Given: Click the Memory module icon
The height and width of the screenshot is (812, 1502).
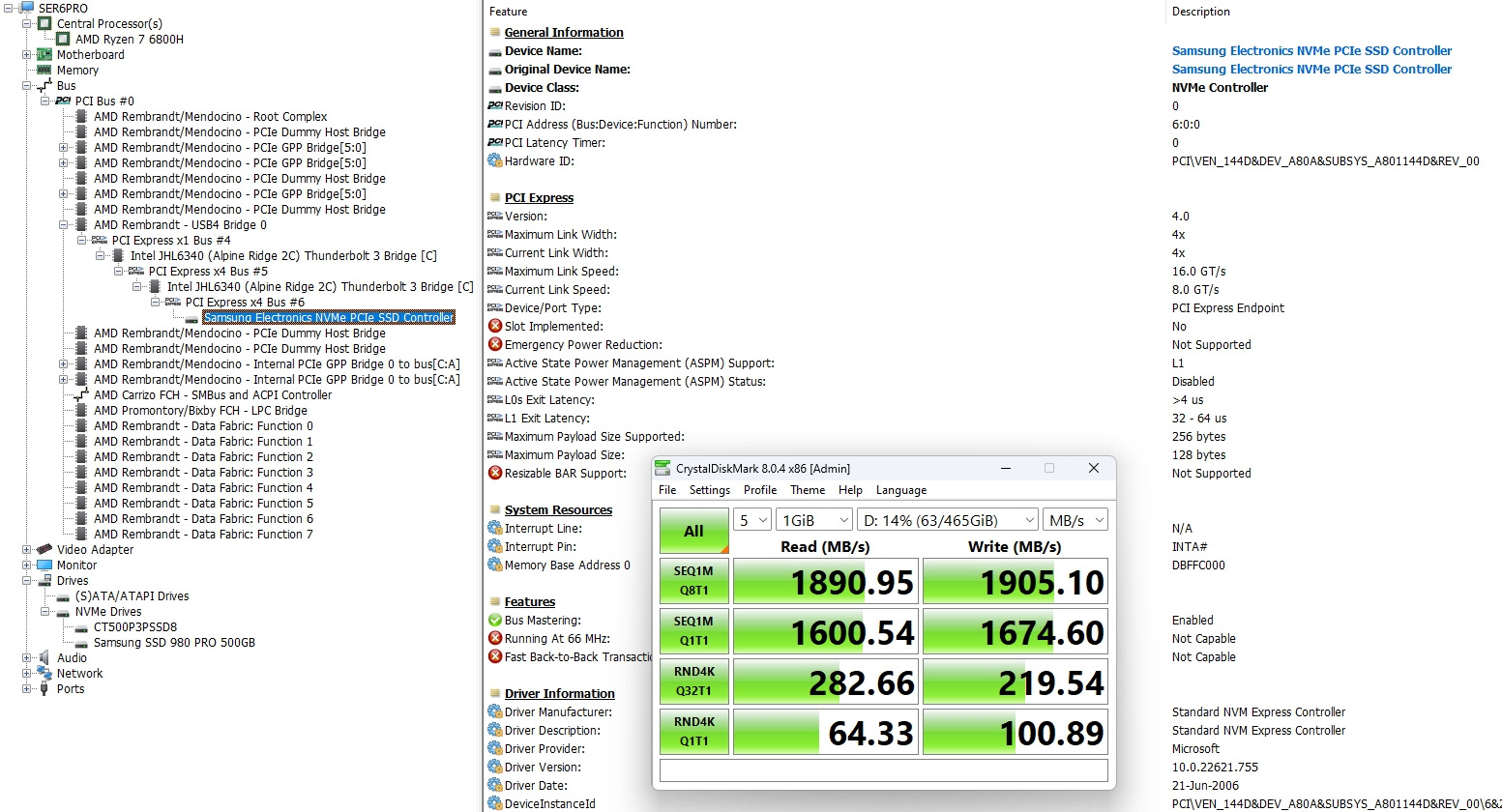Looking at the screenshot, I should click(x=44, y=70).
